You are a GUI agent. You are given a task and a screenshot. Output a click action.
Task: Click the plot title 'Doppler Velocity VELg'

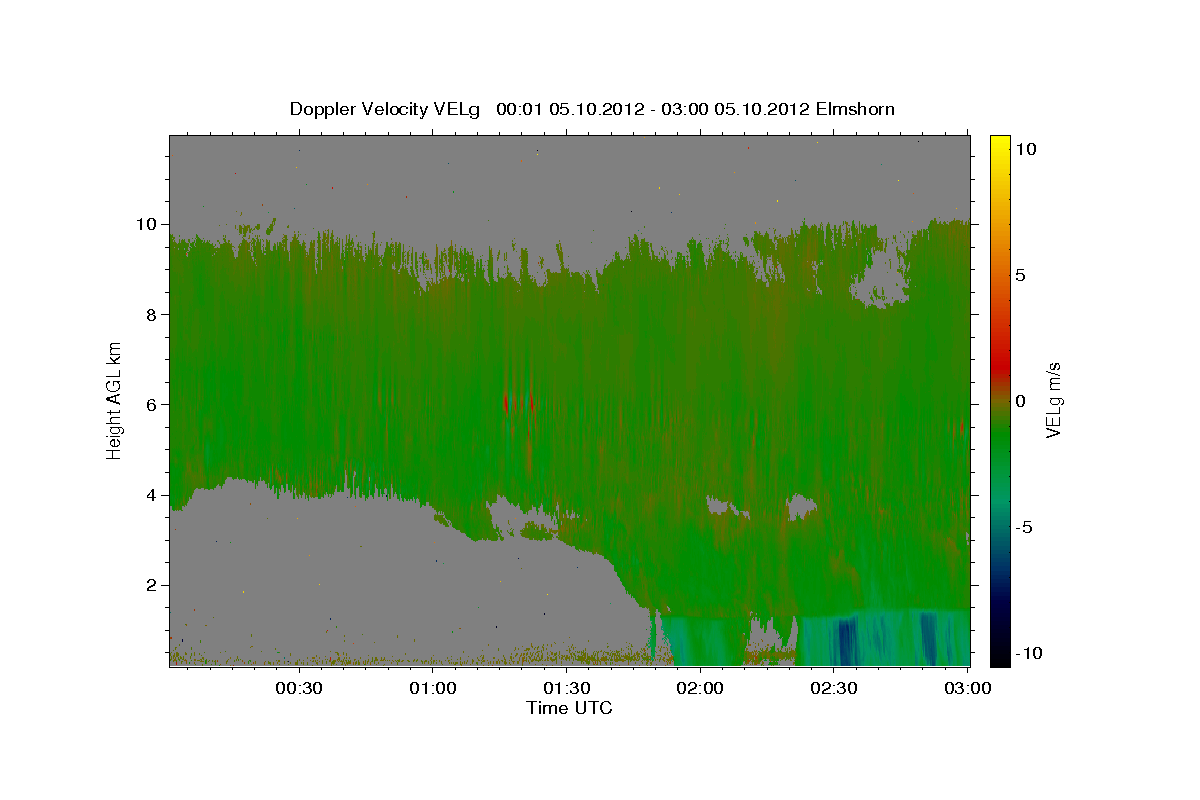(385, 109)
